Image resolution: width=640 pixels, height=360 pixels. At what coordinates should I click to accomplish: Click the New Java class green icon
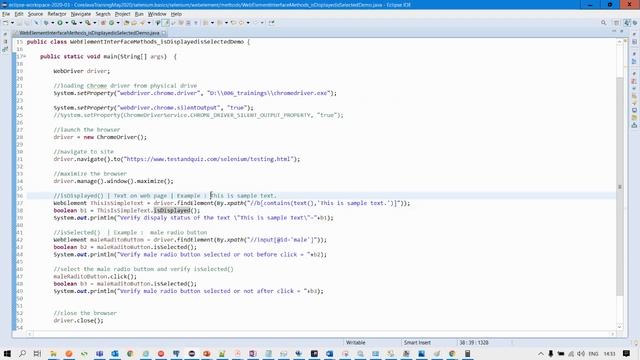[x=111, y=23]
